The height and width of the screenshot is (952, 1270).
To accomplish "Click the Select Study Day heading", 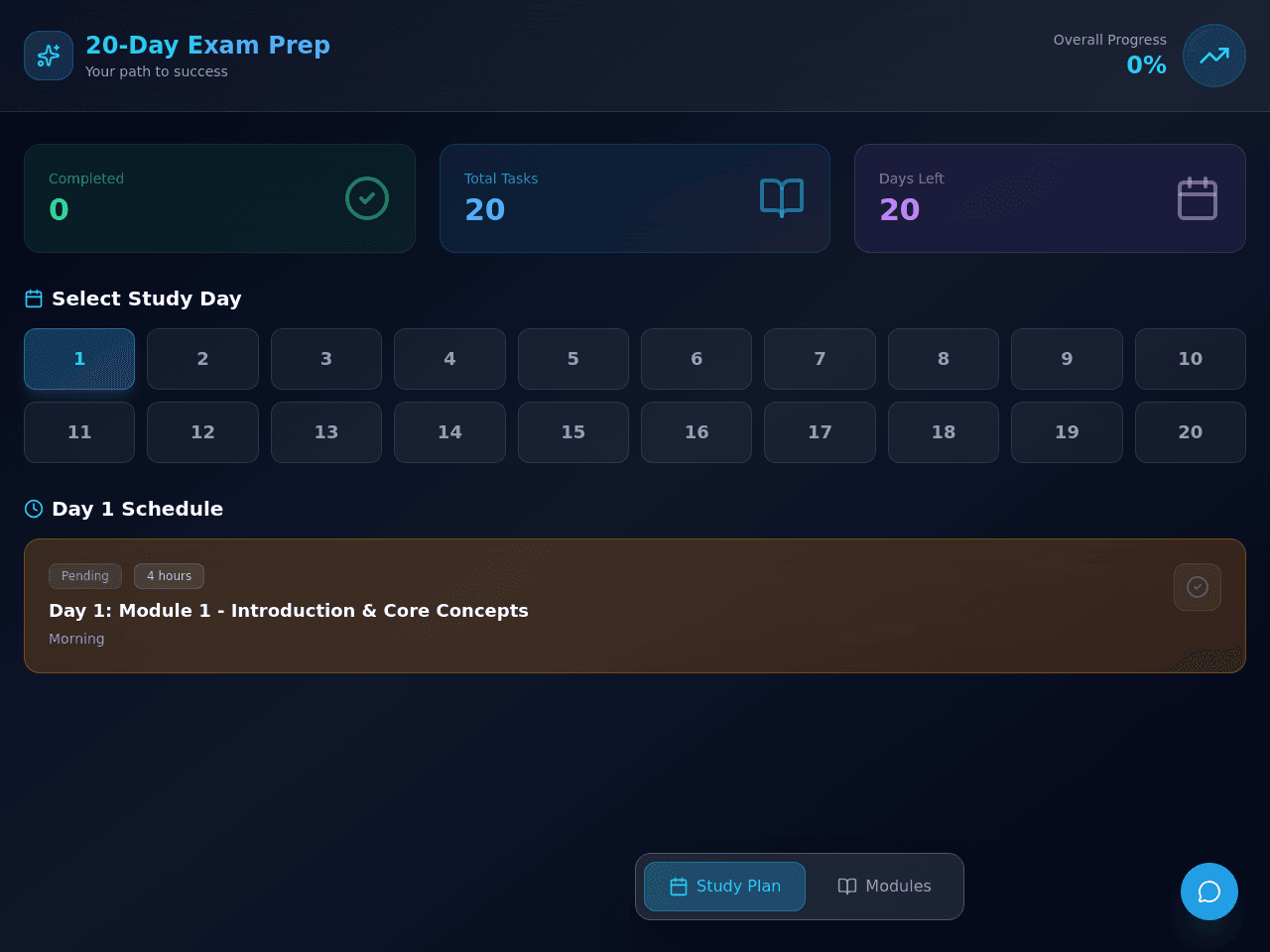I will (x=147, y=298).
